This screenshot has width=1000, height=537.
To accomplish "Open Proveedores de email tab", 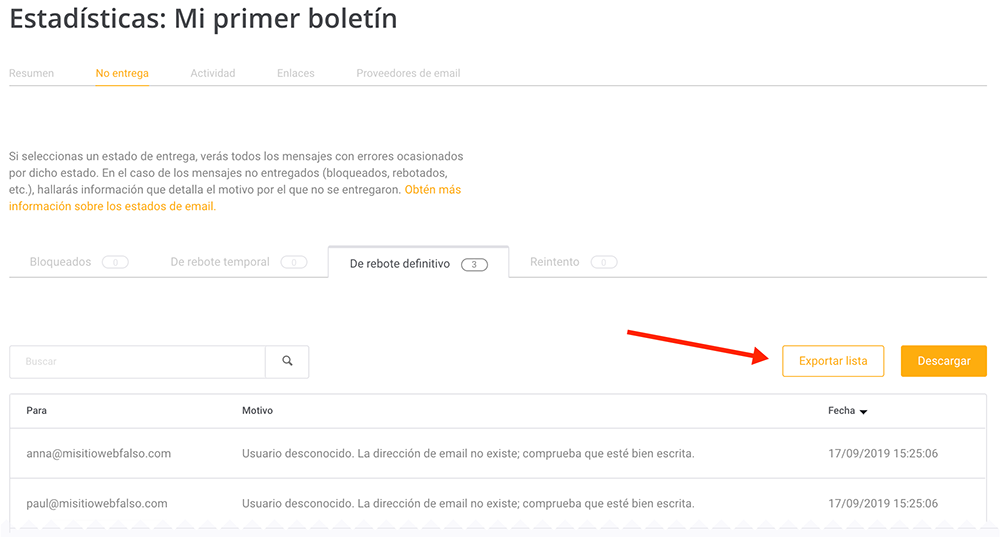I will pyautogui.click(x=408, y=73).
